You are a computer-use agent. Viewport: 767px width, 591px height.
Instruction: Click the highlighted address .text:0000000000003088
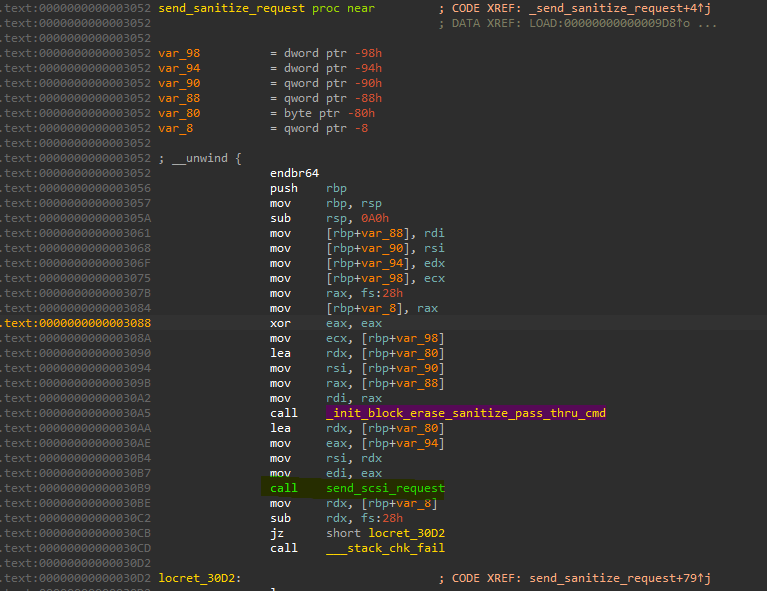coord(78,323)
